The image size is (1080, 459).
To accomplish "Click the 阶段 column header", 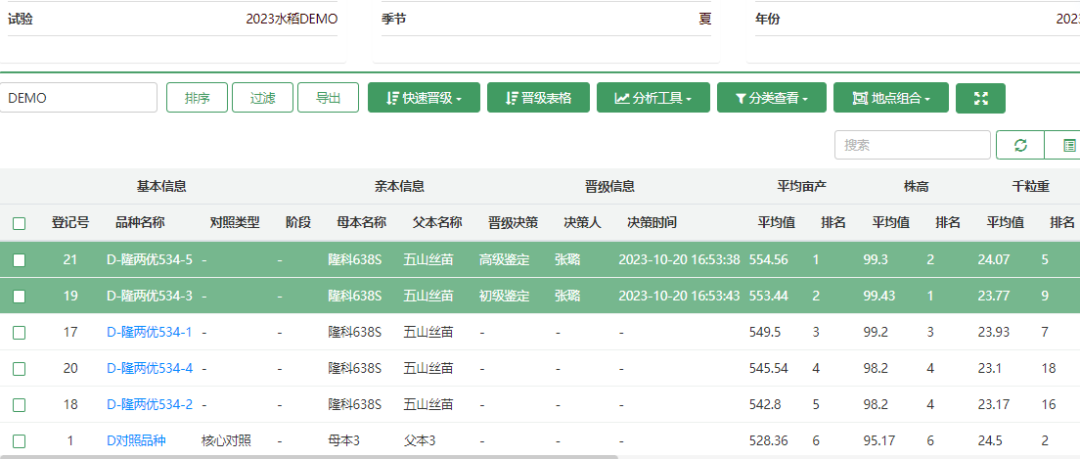I will [x=298, y=223].
